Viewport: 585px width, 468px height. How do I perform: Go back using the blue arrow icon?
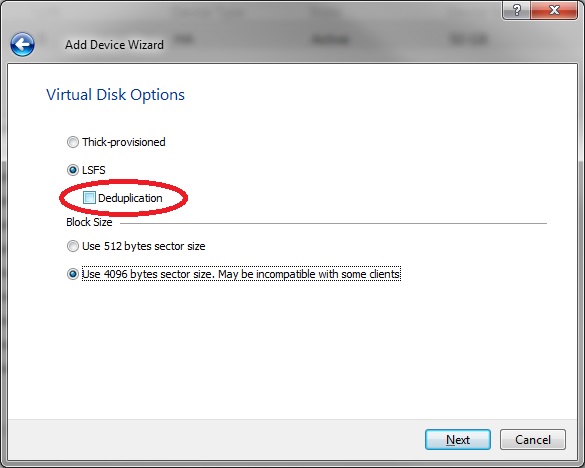pos(22,44)
